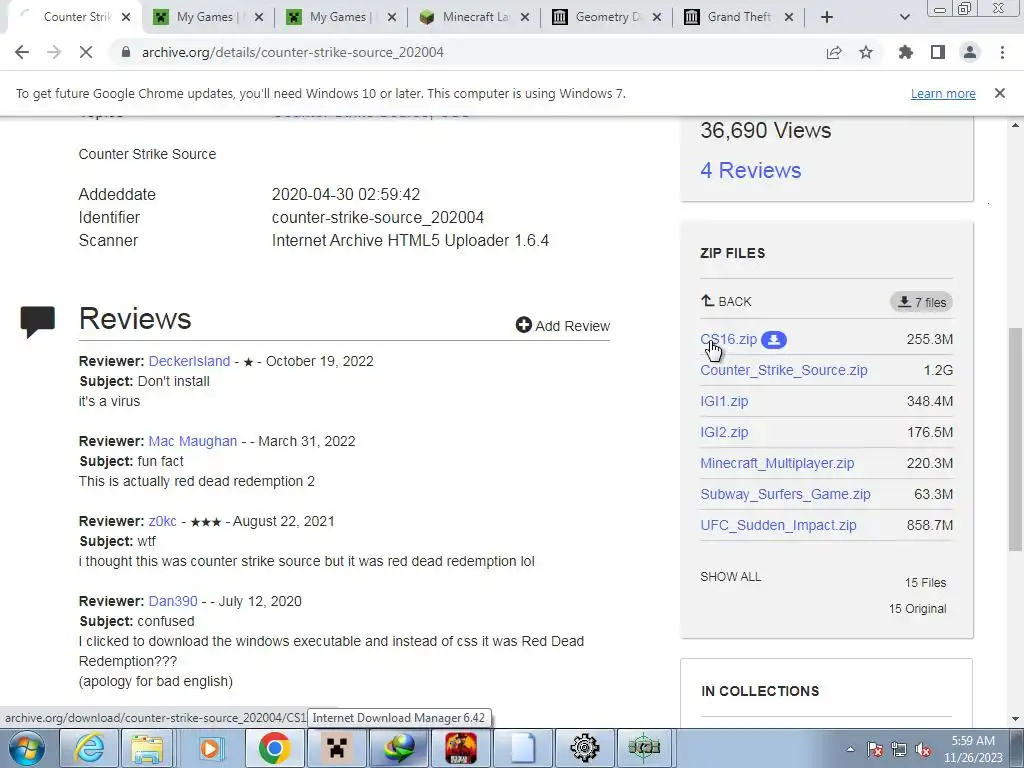Show hidden system tray icons
Viewport: 1024px width, 768px height.
(850, 749)
